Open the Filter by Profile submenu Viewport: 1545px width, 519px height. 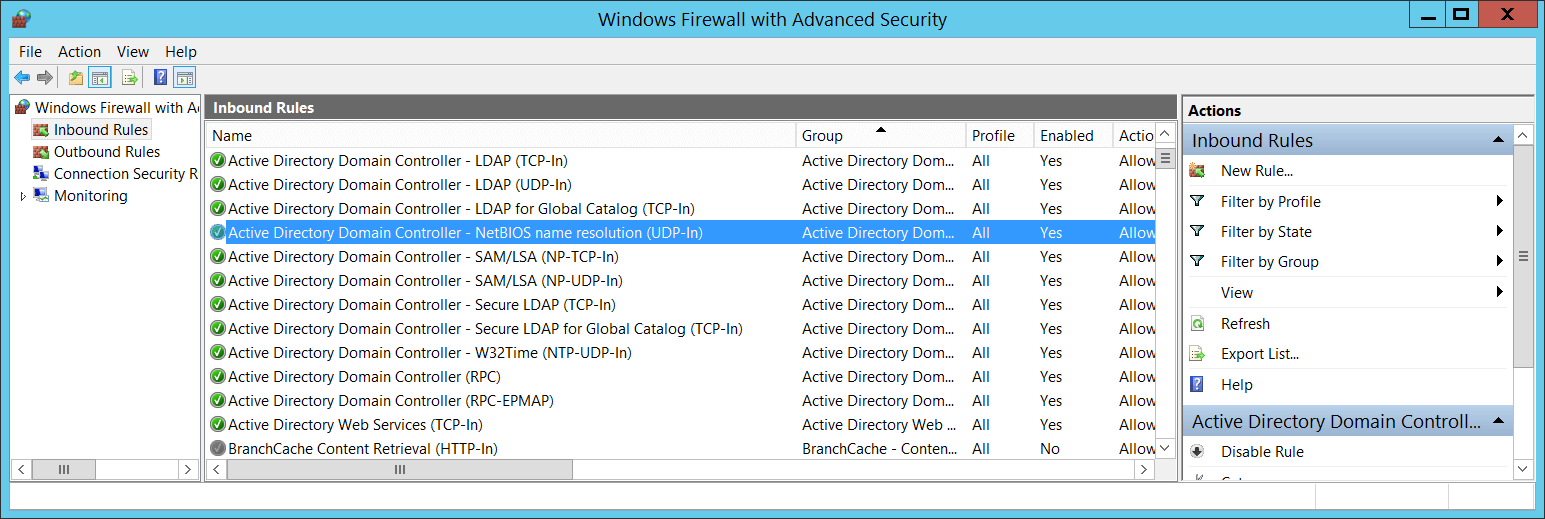(x=1500, y=202)
